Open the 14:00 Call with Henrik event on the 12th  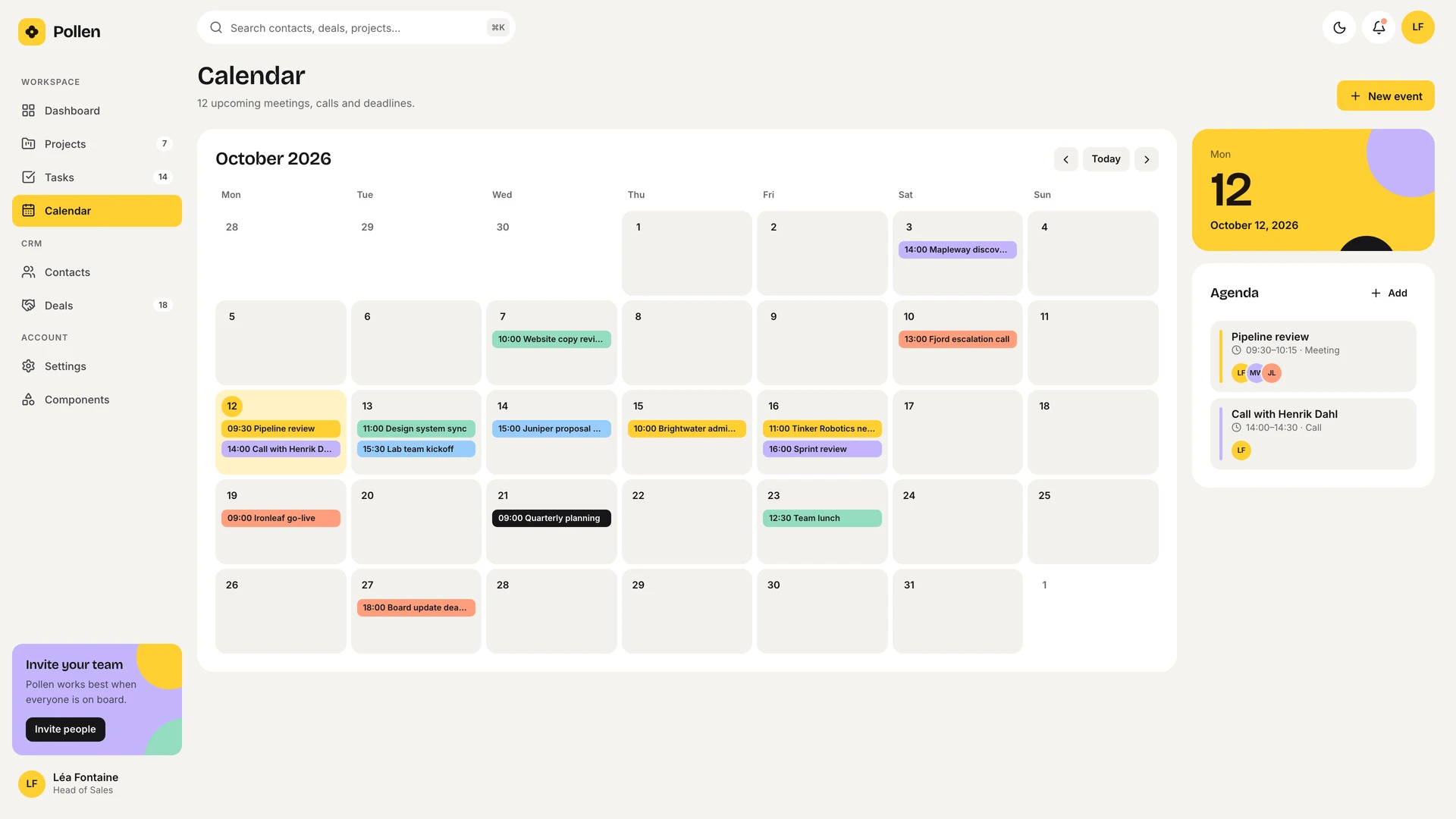coord(281,449)
